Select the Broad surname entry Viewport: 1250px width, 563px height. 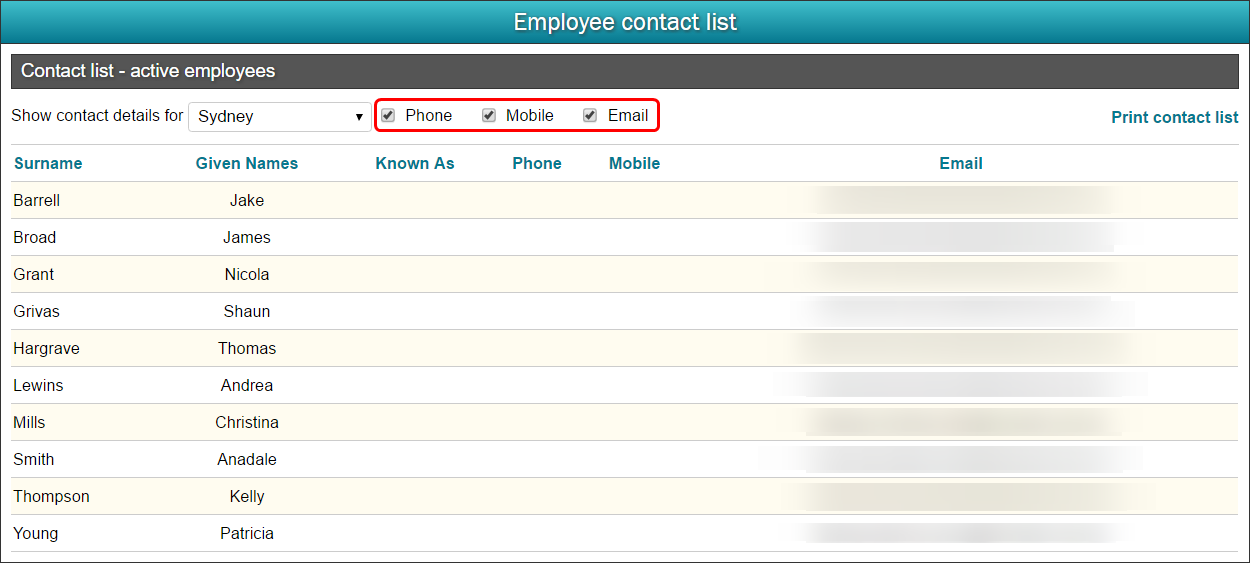click(35, 237)
